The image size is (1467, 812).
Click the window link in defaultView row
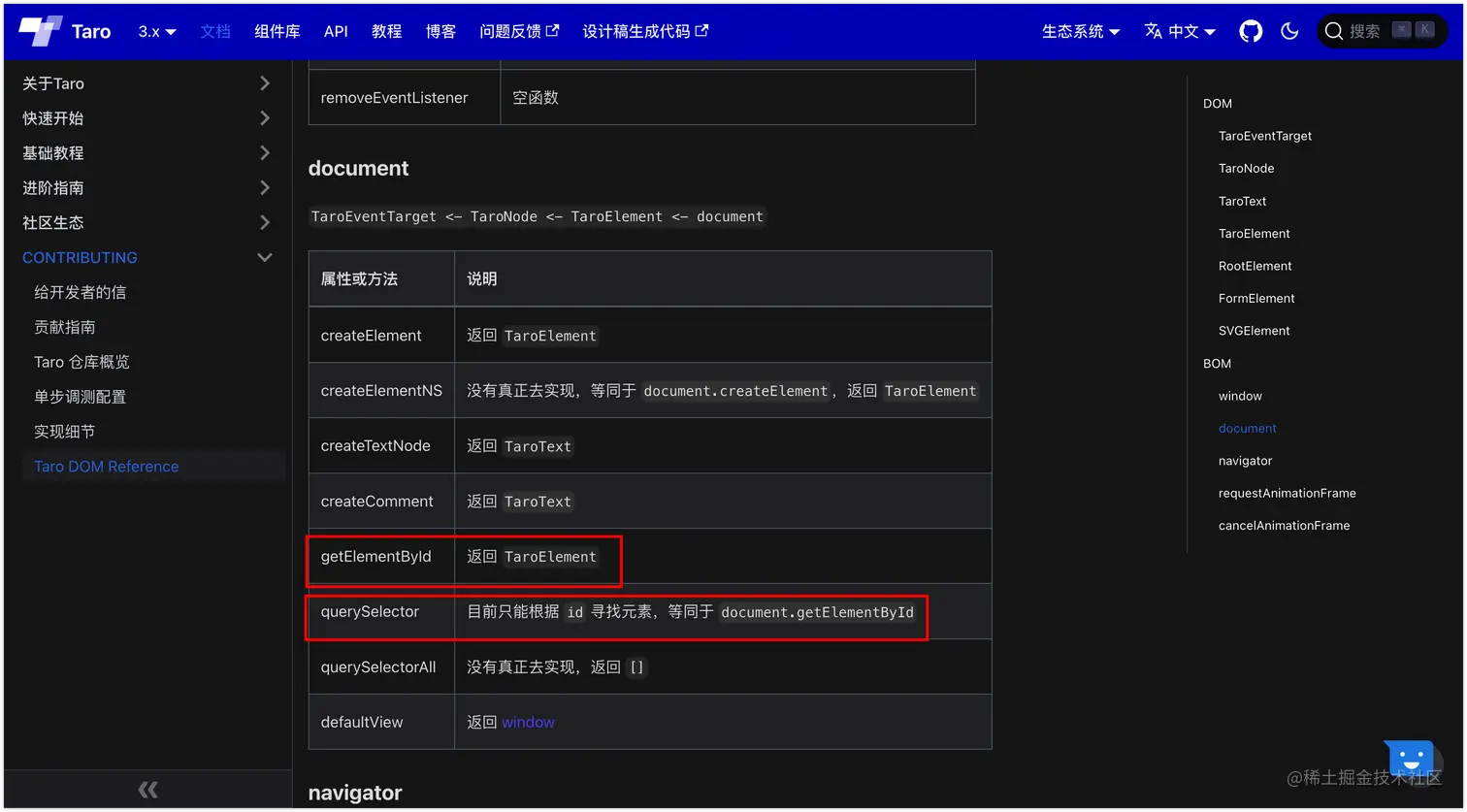[528, 722]
